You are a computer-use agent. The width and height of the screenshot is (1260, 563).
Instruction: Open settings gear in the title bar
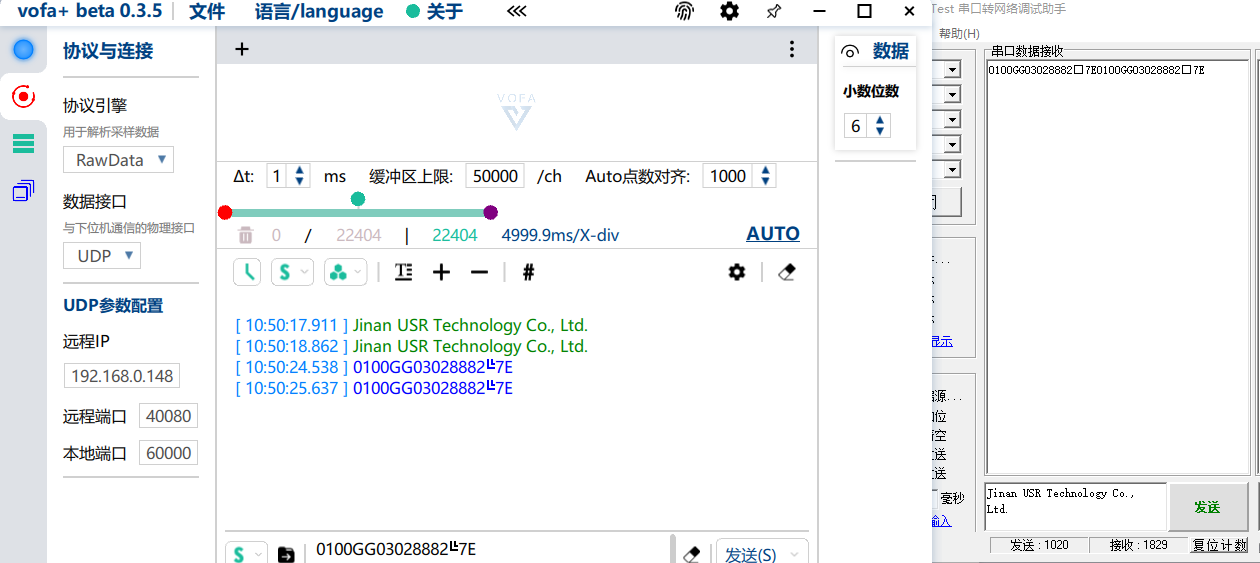730,12
